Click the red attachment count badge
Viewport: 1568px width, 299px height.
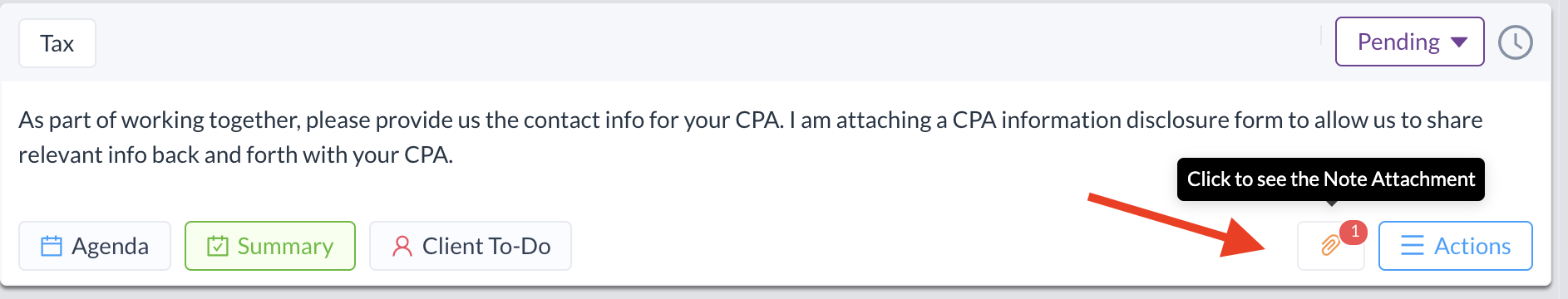1354,232
